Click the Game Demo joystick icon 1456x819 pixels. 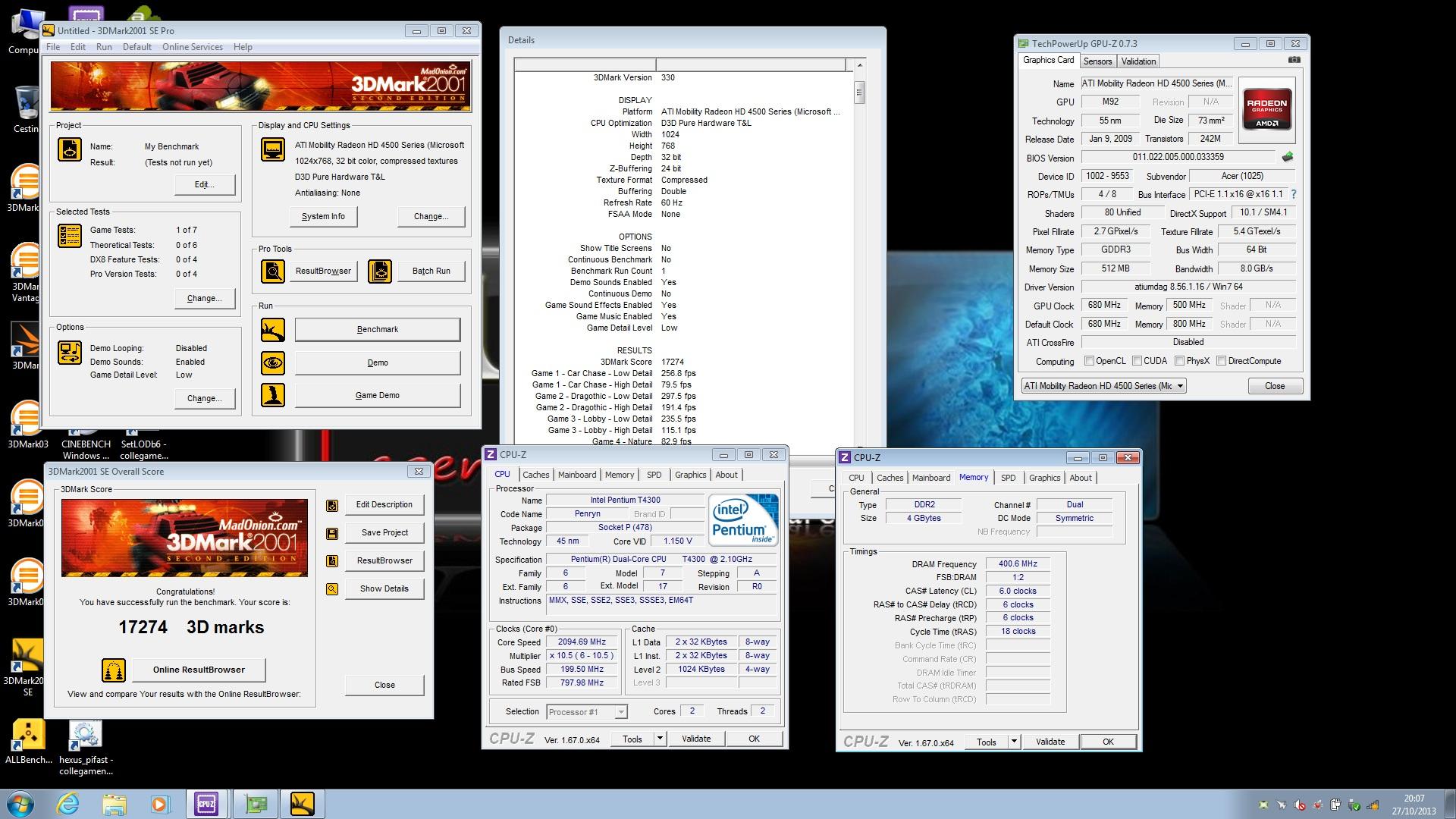(x=273, y=395)
